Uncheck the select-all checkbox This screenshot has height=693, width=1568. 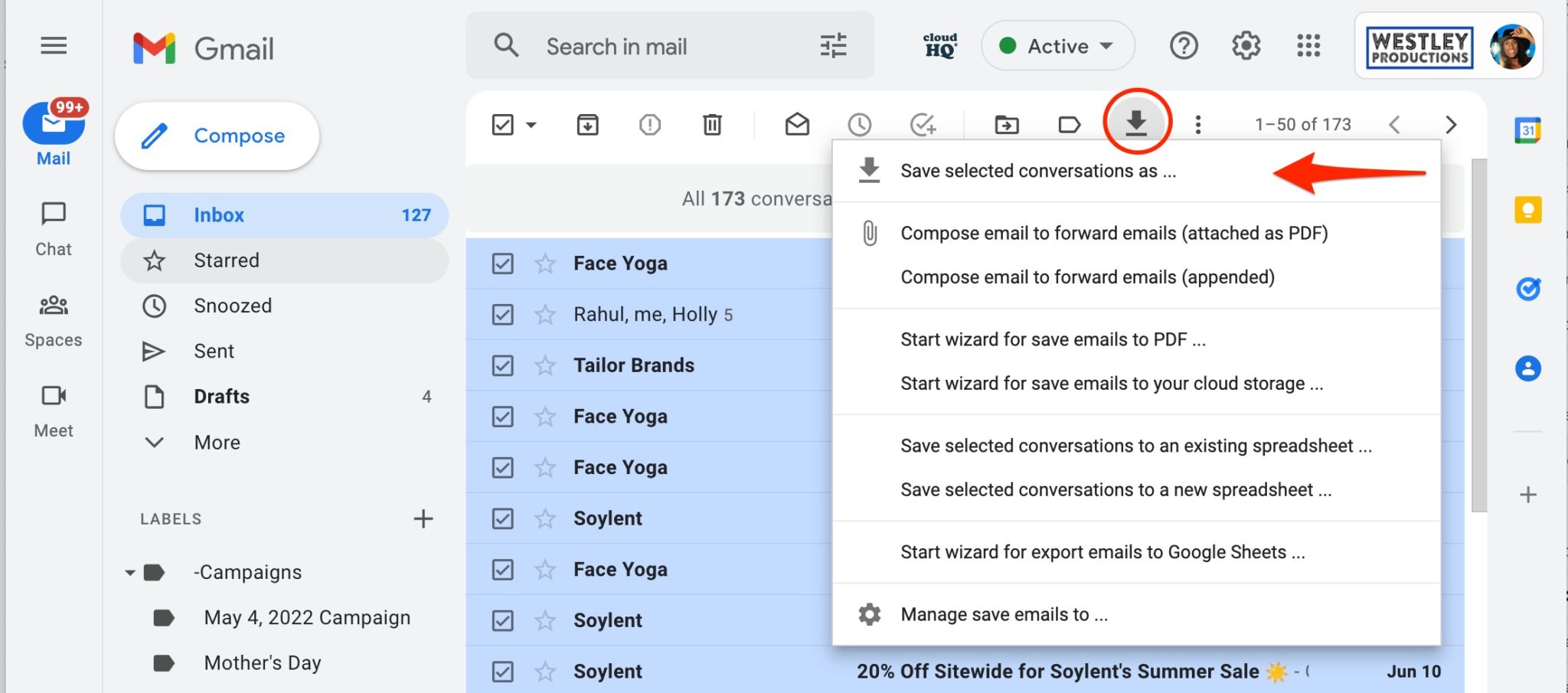(x=502, y=124)
